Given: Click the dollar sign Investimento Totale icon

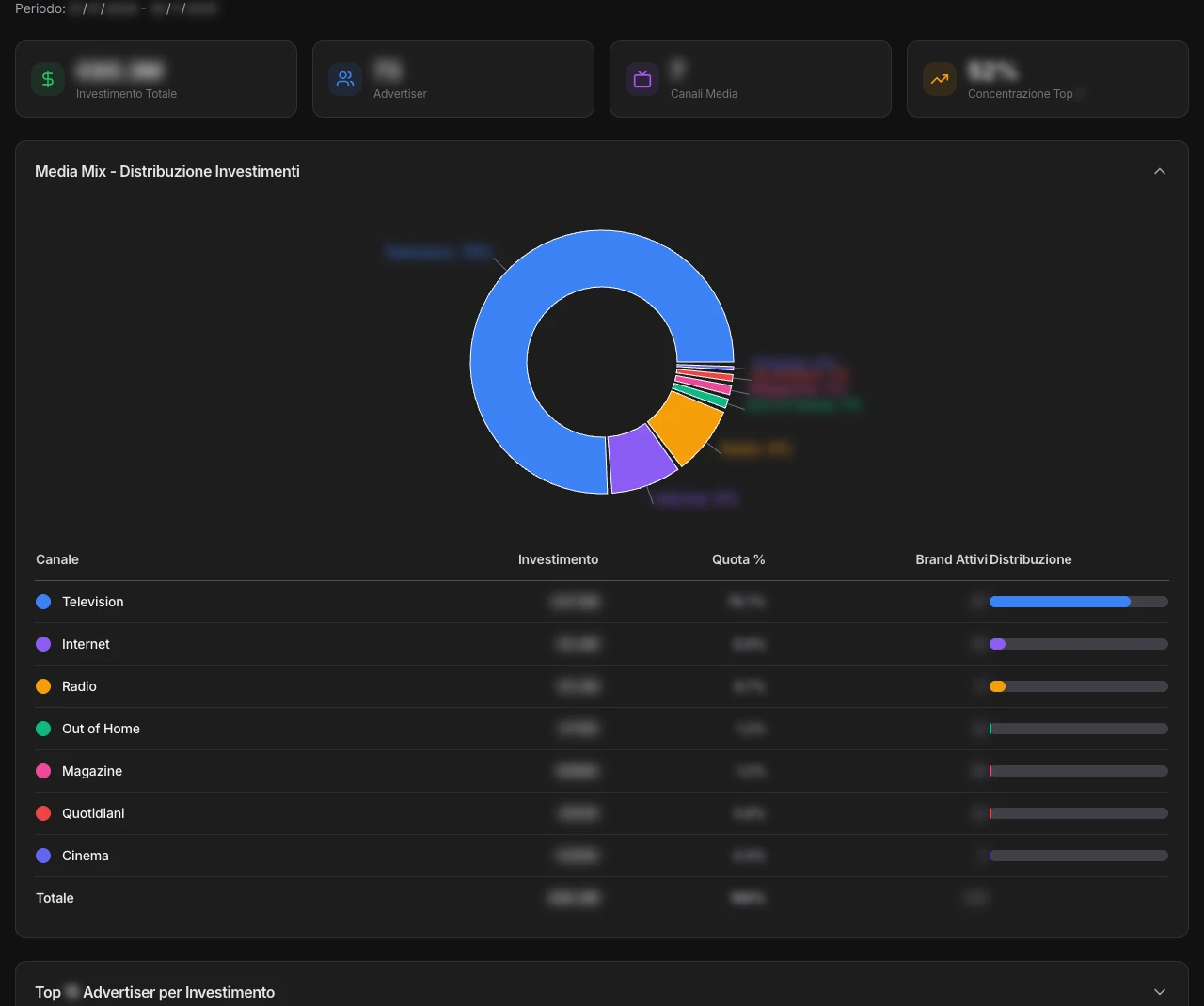Looking at the screenshot, I should (x=48, y=79).
